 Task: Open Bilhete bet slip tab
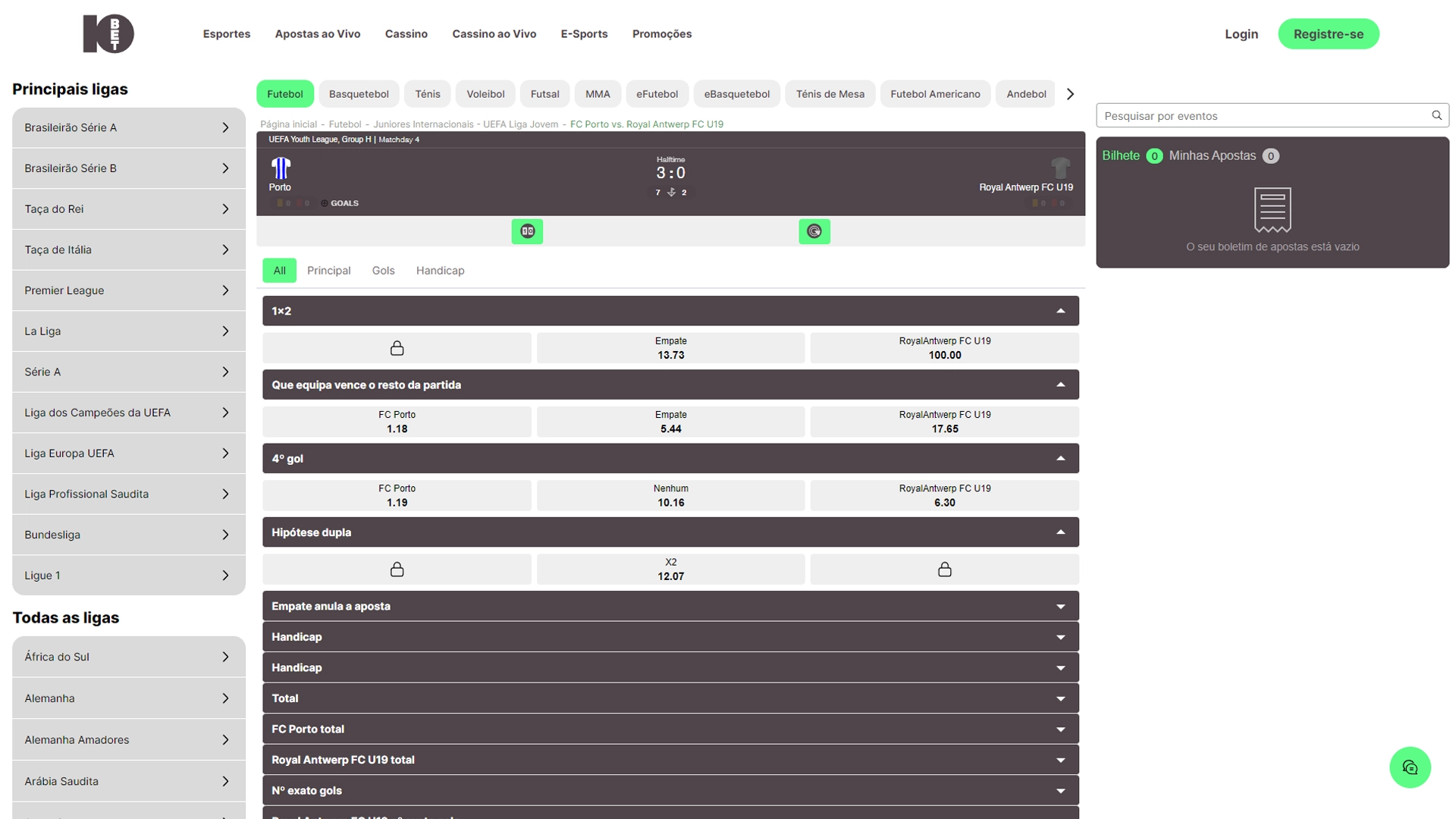[1131, 155]
